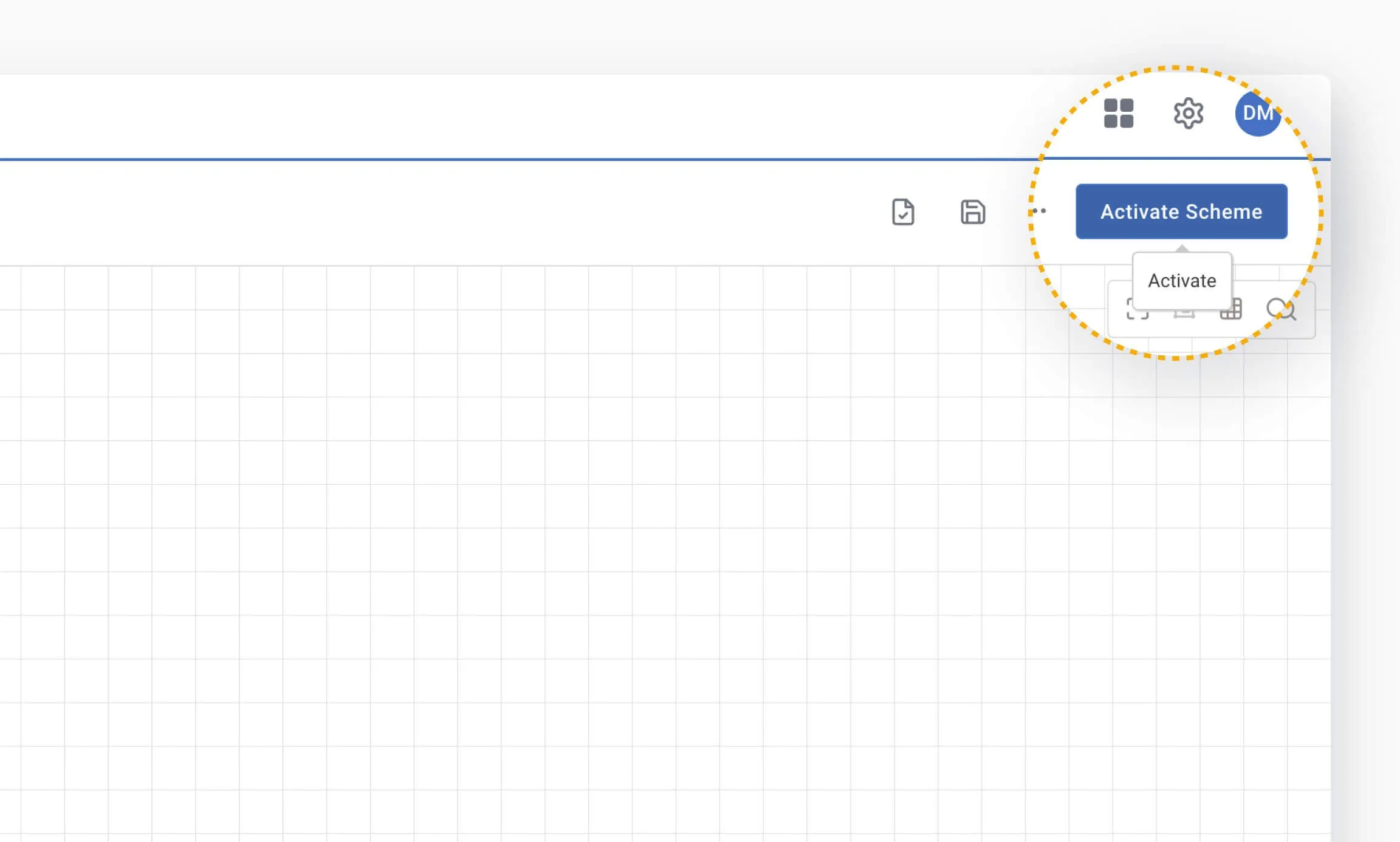This screenshot has height=842, width=1400.
Task: Open the DM user avatar menu
Action: pos(1258,114)
